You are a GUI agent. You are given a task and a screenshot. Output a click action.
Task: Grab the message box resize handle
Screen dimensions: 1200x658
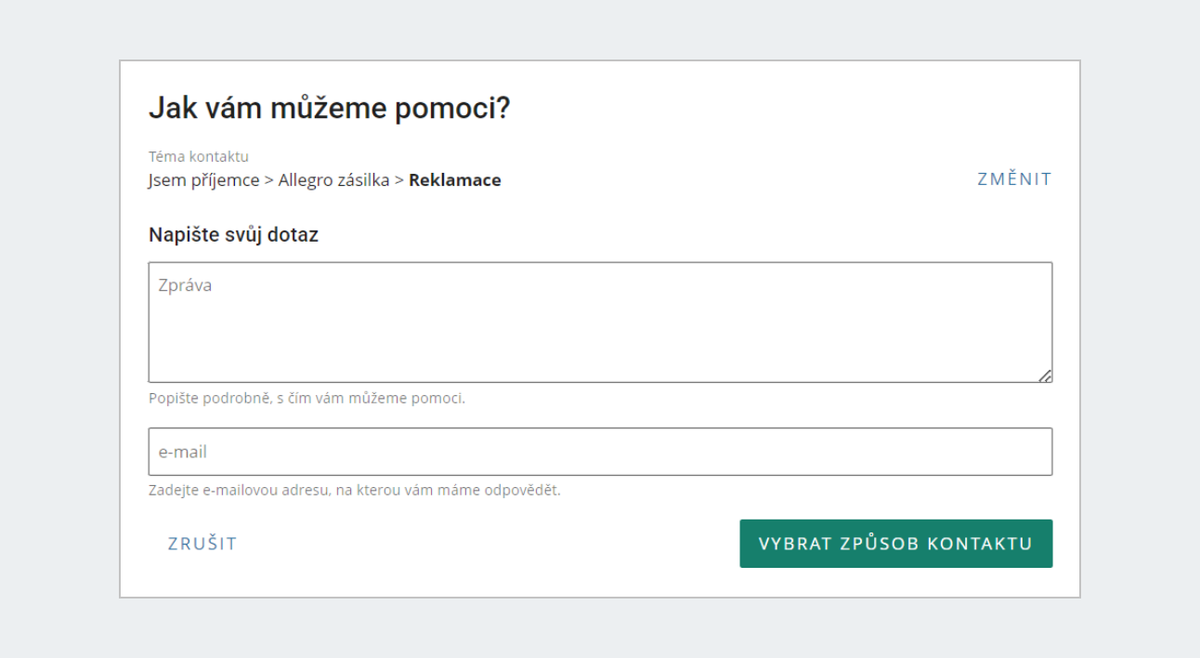[1044, 375]
